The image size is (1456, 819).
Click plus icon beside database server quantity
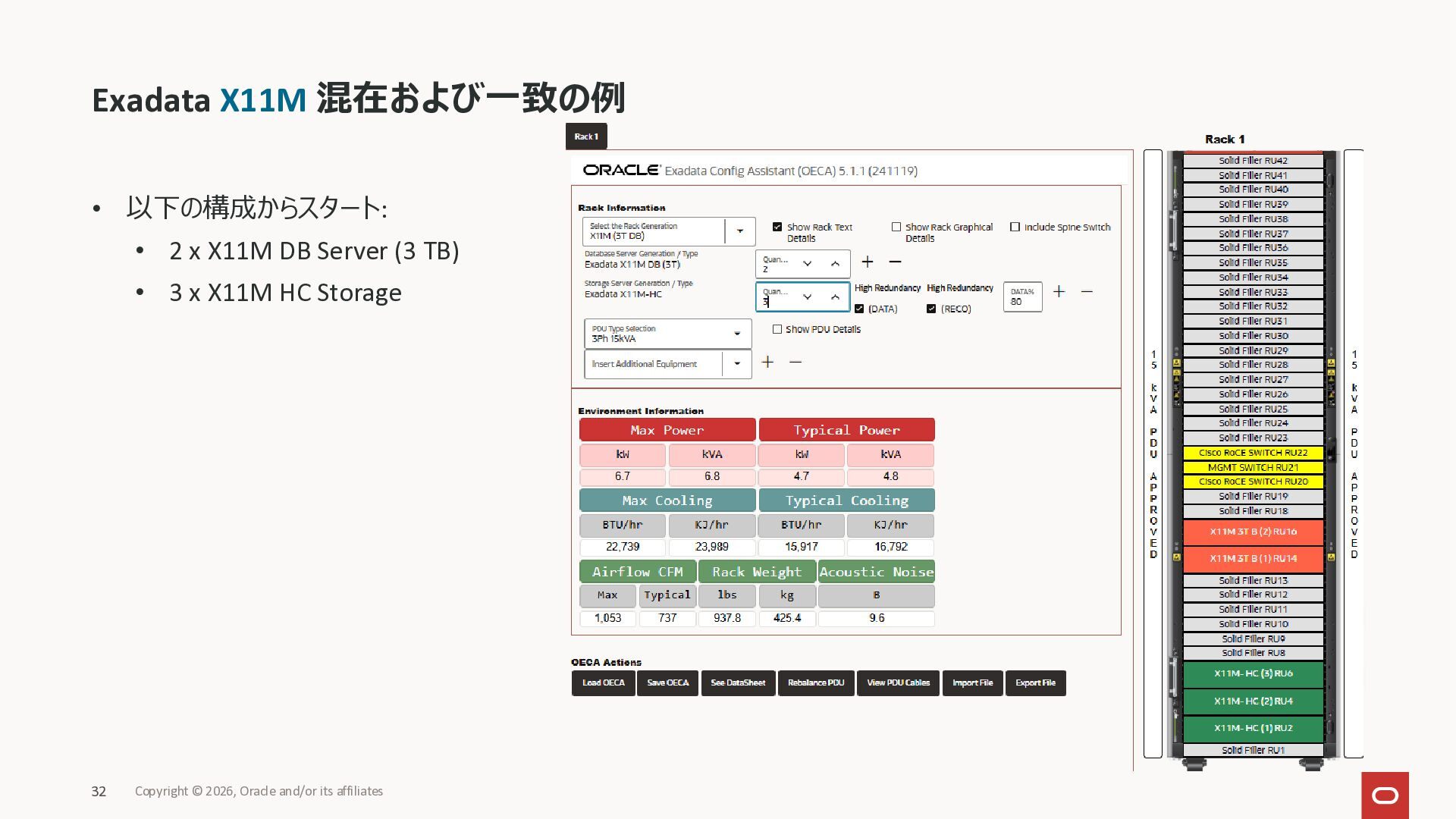point(868,262)
